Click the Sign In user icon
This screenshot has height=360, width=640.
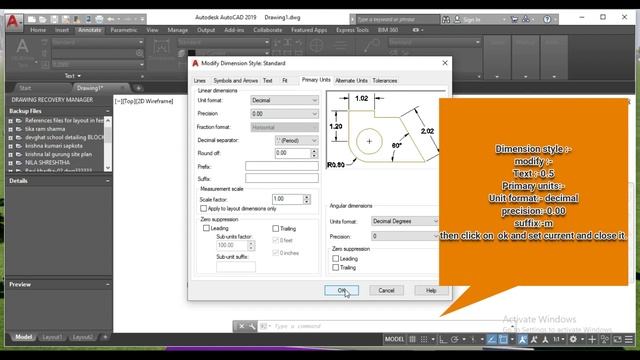[458, 19]
